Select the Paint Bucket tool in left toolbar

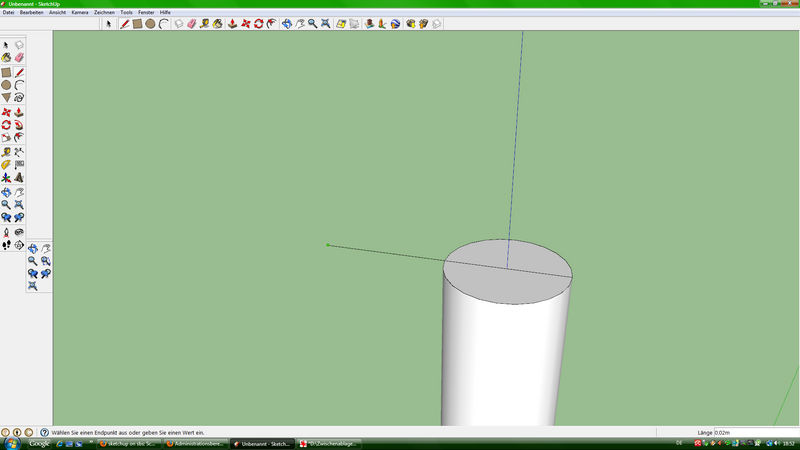click(x=6, y=58)
